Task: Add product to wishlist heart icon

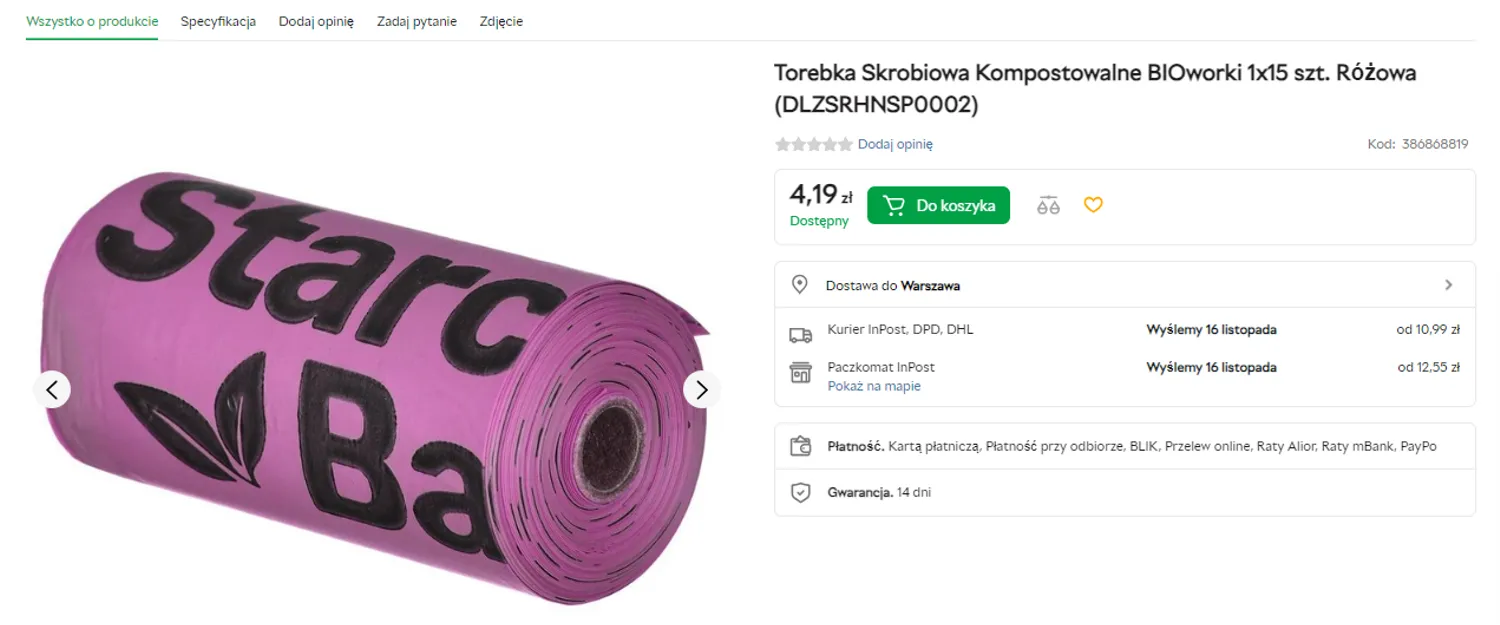Action: (x=1093, y=205)
